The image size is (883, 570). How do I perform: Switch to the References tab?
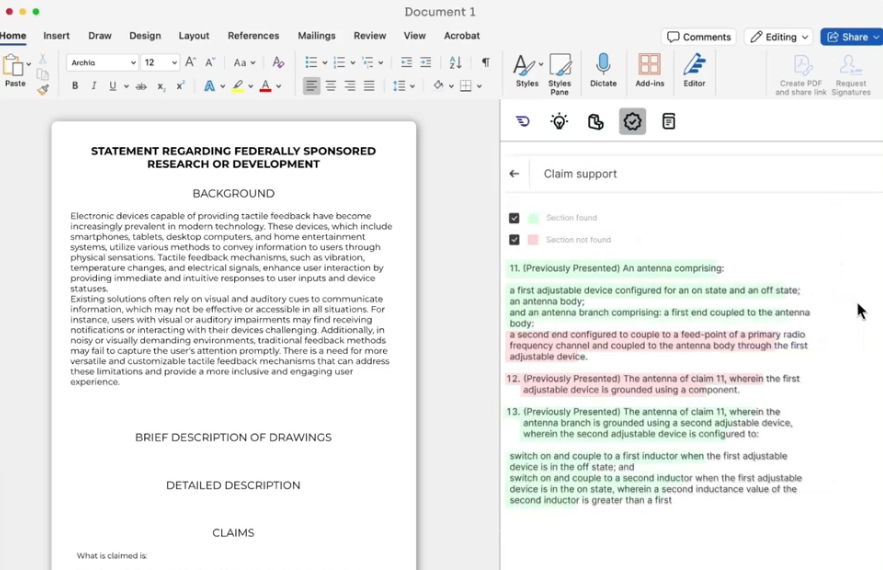[253, 36]
